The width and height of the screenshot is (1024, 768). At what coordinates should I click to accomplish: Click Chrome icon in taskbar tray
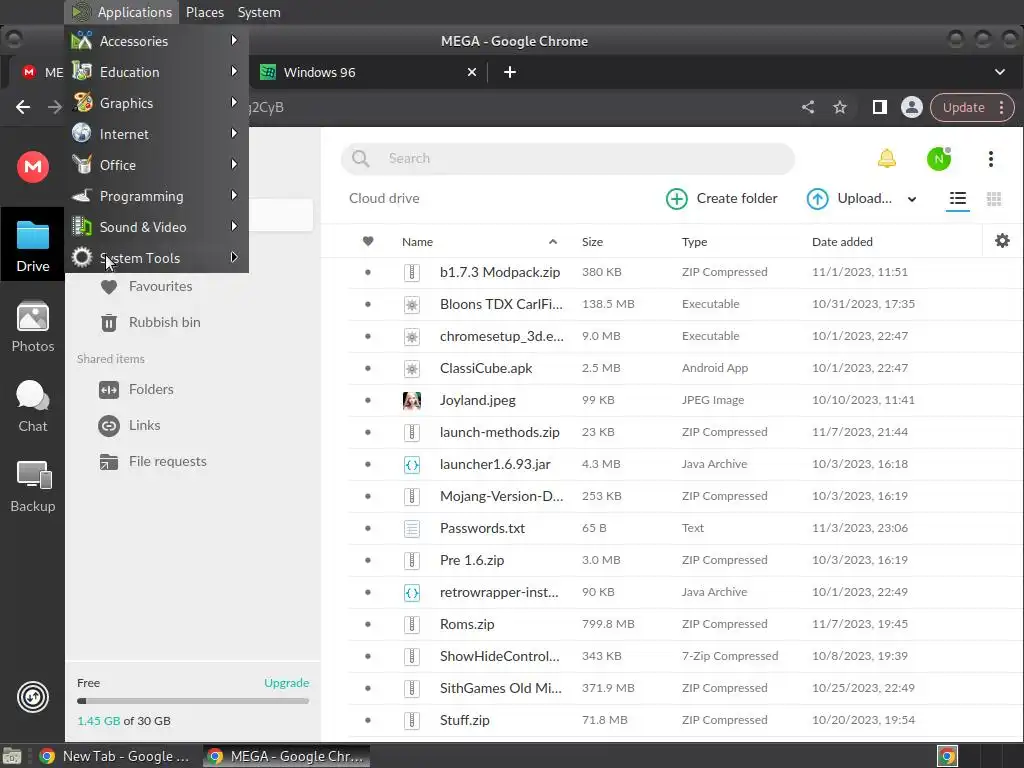(947, 756)
